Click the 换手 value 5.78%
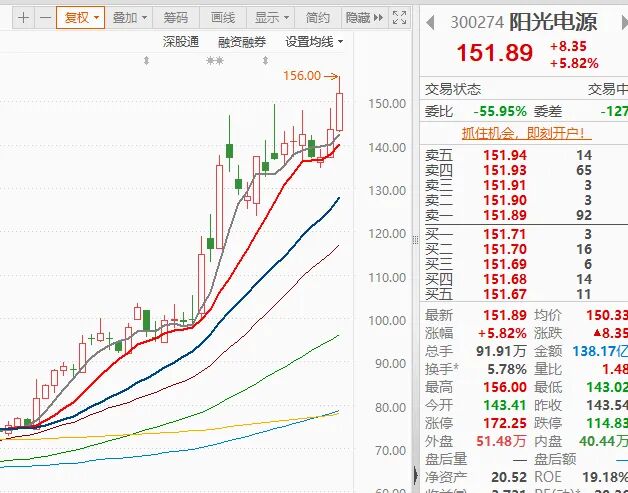Screen dimensions: 628x493 click(x=507, y=369)
